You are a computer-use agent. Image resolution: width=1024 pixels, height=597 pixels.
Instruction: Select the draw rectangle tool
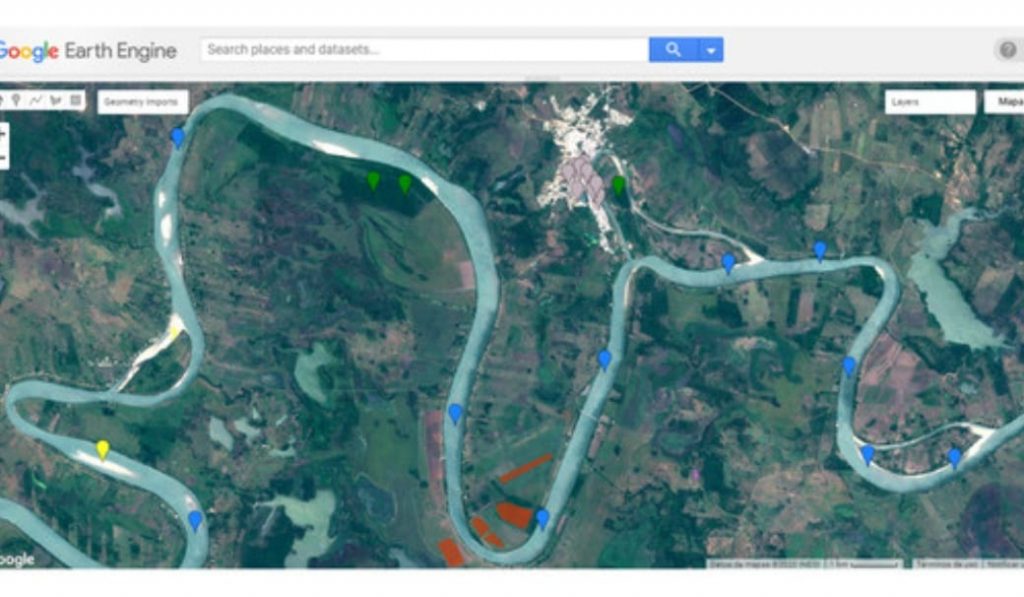76,101
